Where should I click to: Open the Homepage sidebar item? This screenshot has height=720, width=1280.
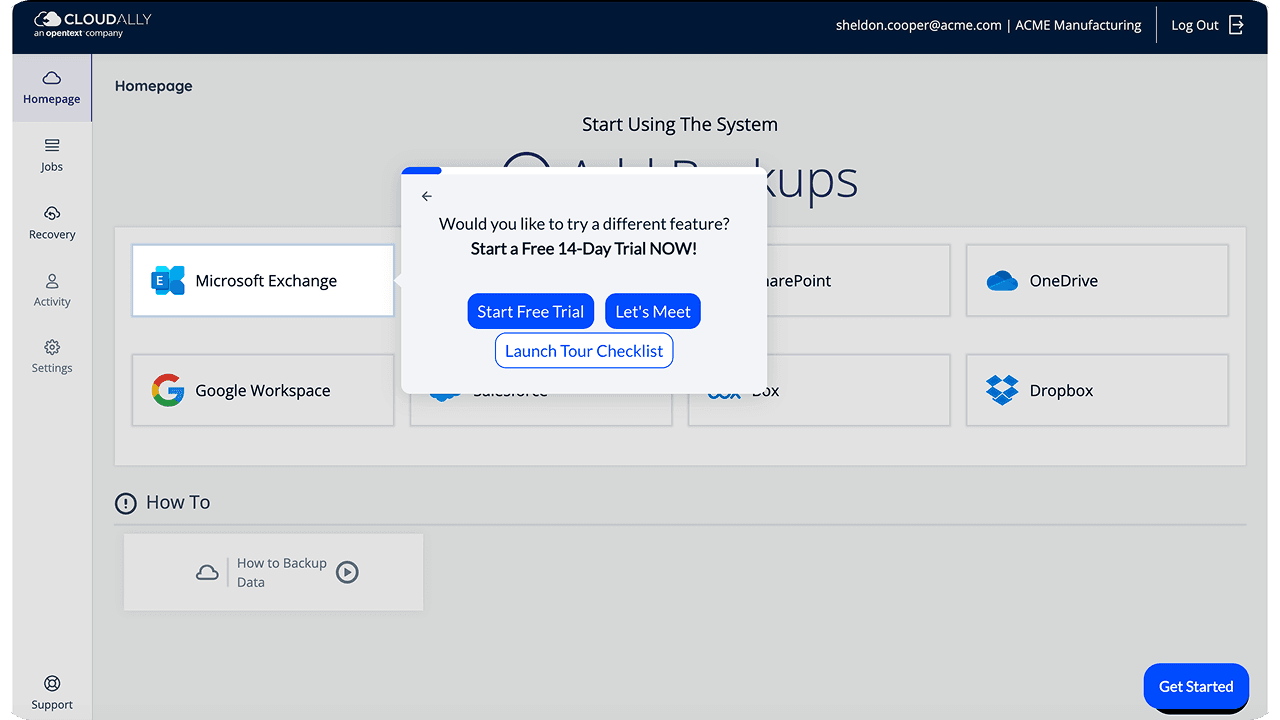(x=52, y=88)
